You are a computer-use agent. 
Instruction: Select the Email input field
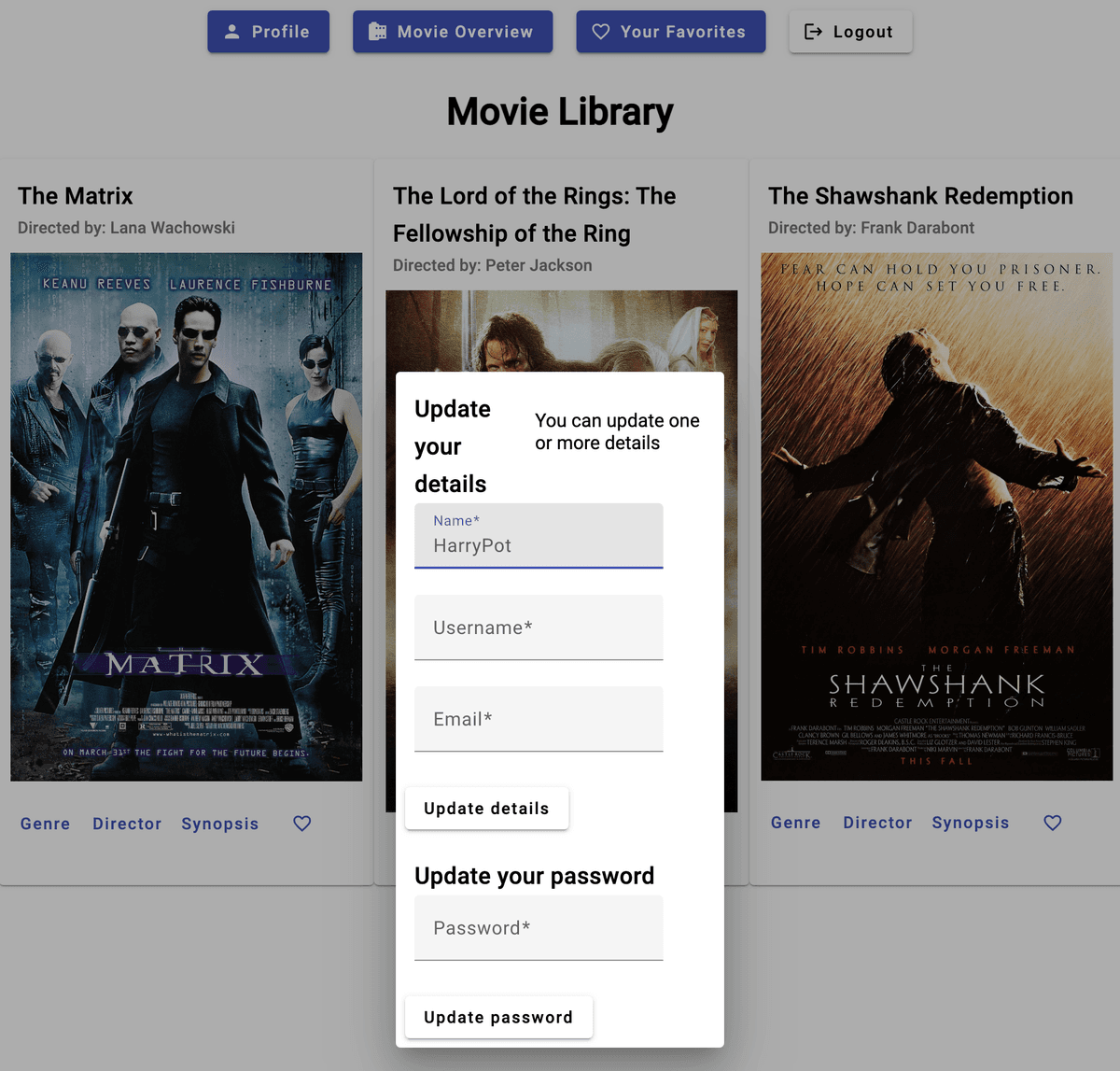(x=539, y=719)
